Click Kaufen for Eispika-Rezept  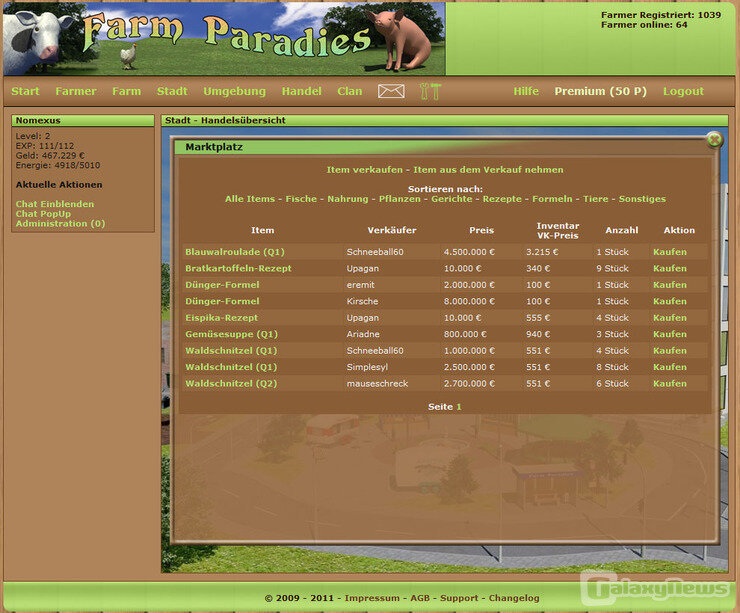point(670,318)
